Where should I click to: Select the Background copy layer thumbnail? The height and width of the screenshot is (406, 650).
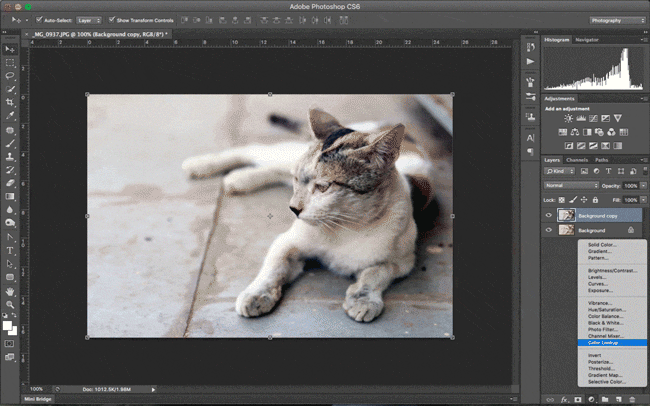[566, 215]
